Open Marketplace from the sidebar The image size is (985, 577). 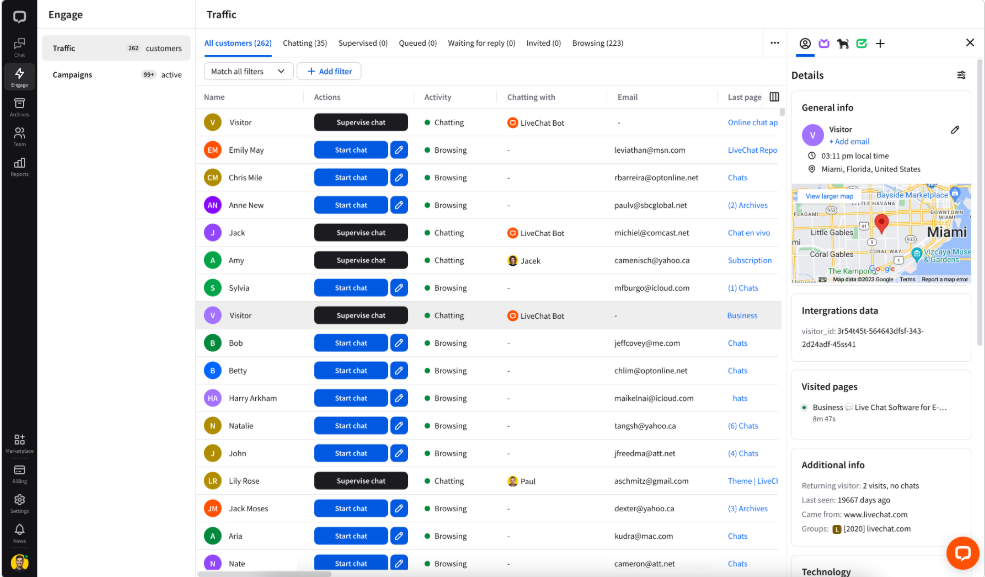(x=19, y=443)
